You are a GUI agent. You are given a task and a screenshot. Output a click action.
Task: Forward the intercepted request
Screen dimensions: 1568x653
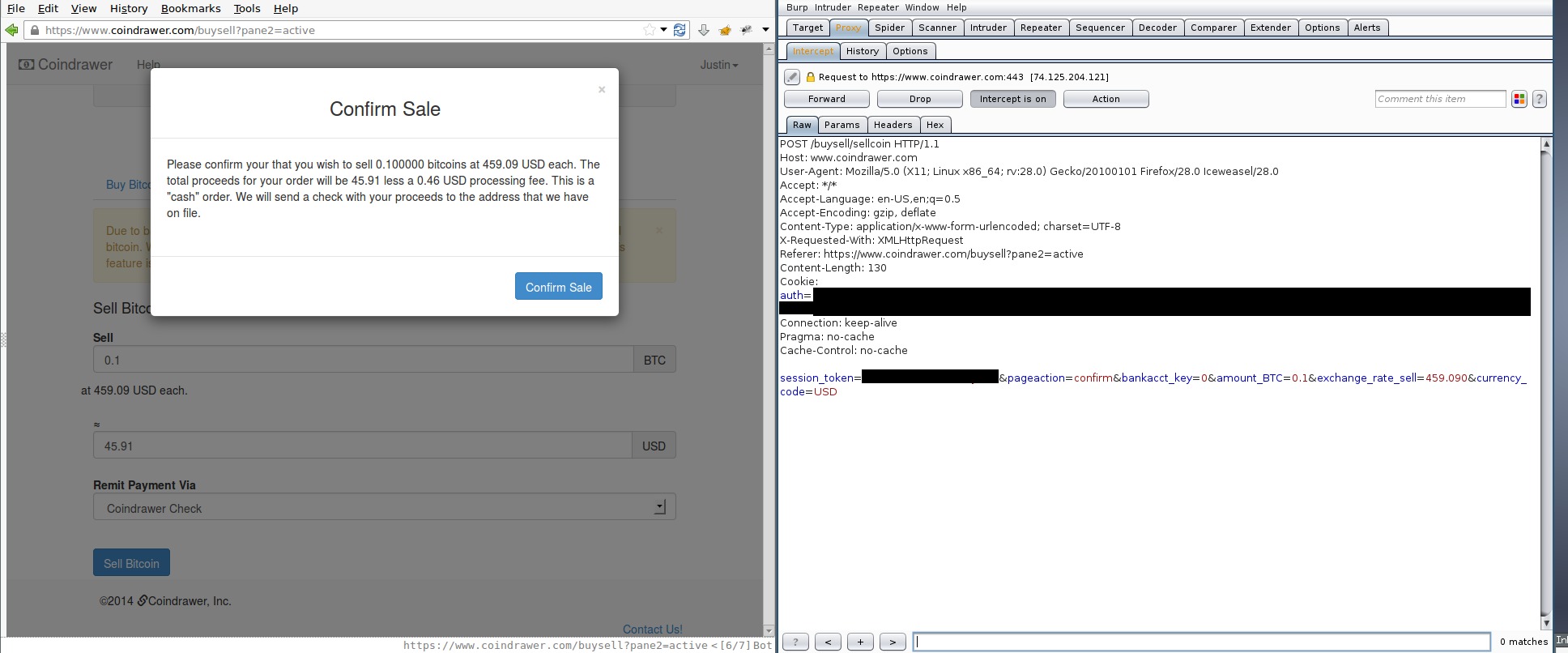pos(827,99)
